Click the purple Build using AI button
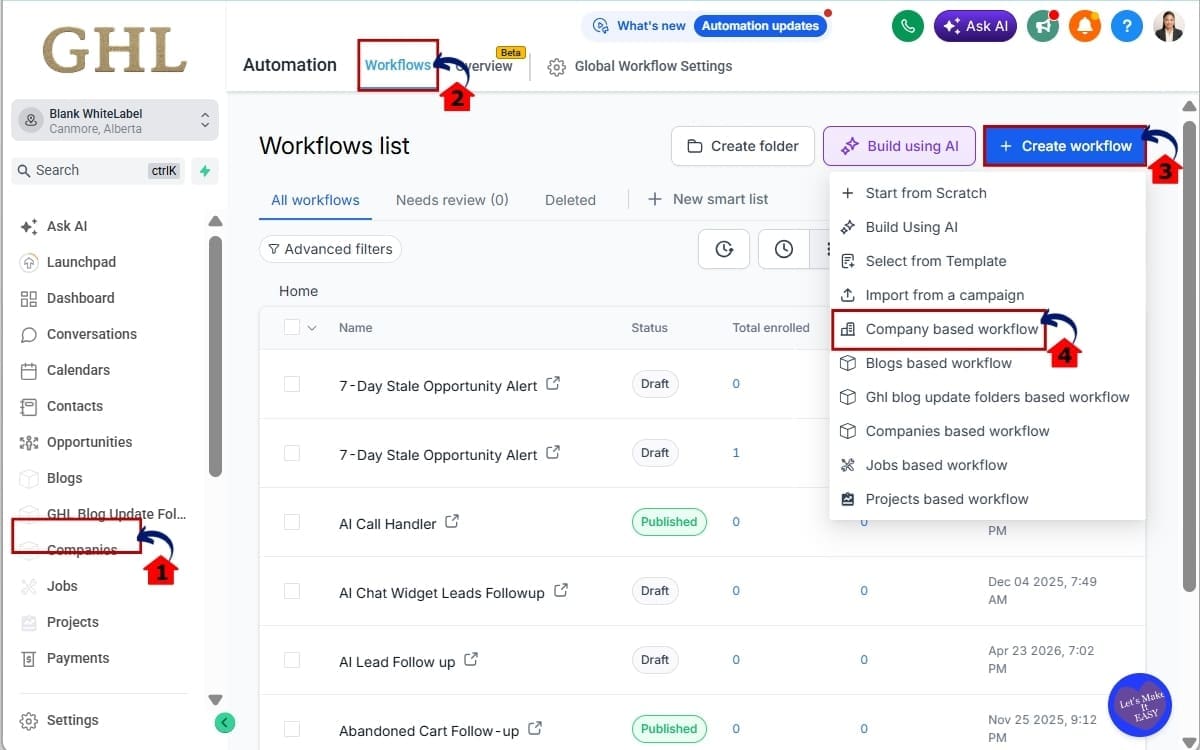The height and width of the screenshot is (750, 1200). [899, 146]
